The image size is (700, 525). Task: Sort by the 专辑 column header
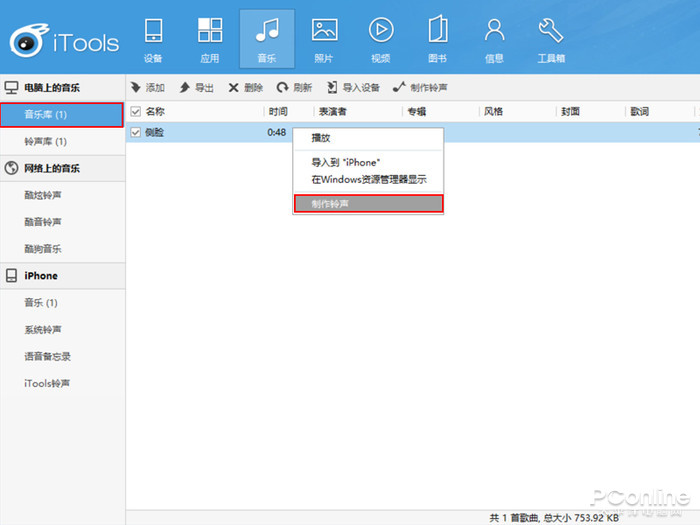point(417,112)
